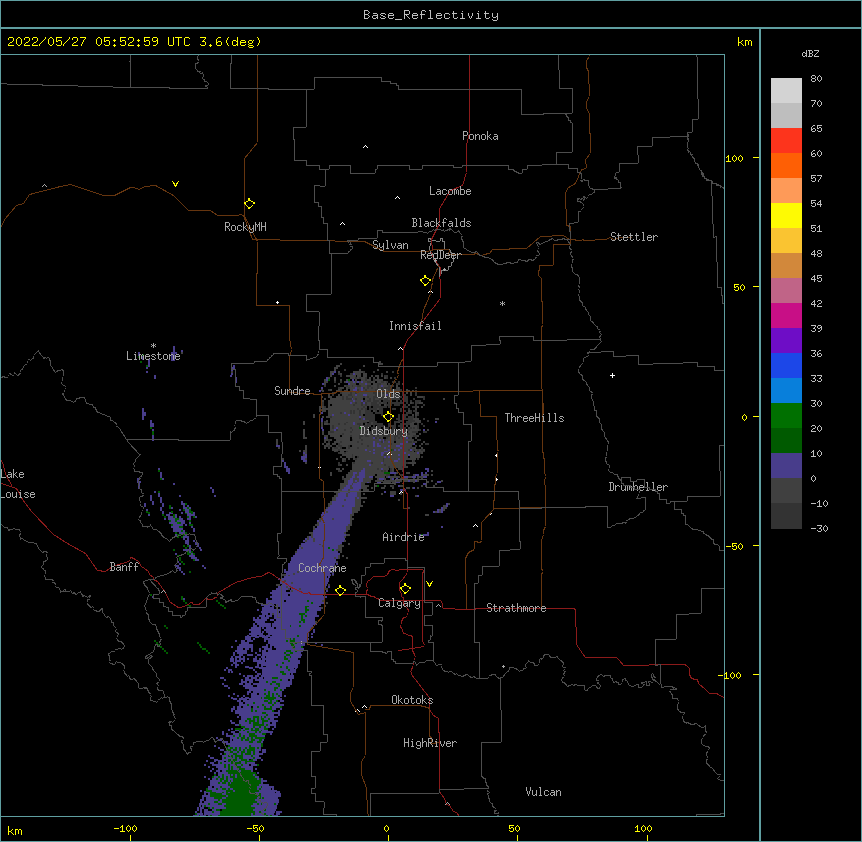Select the Blackfalds label
This screenshot has width=862, height=842.
(x=441, y=223)
